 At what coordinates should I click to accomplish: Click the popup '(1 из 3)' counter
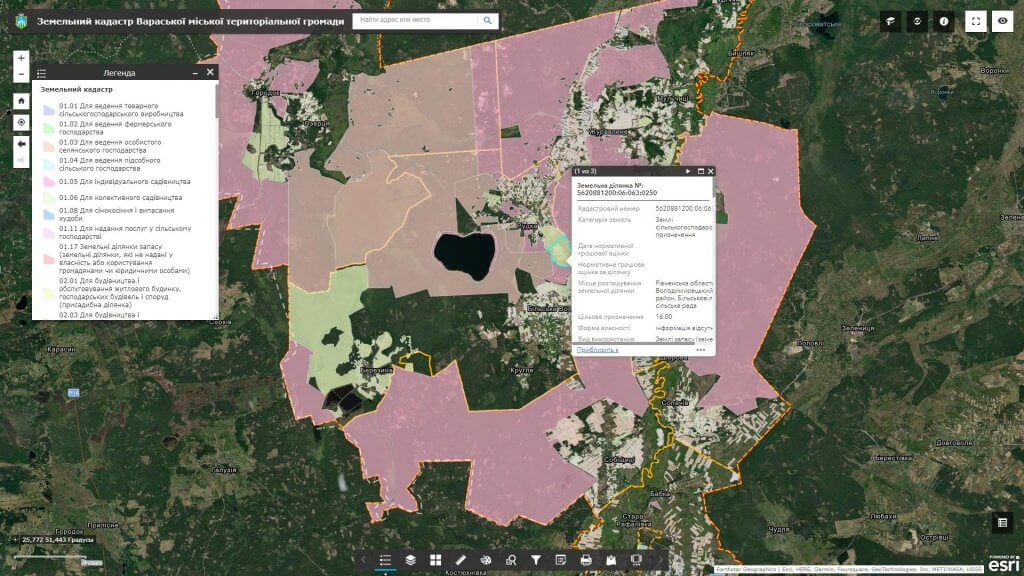click(585, 171)
